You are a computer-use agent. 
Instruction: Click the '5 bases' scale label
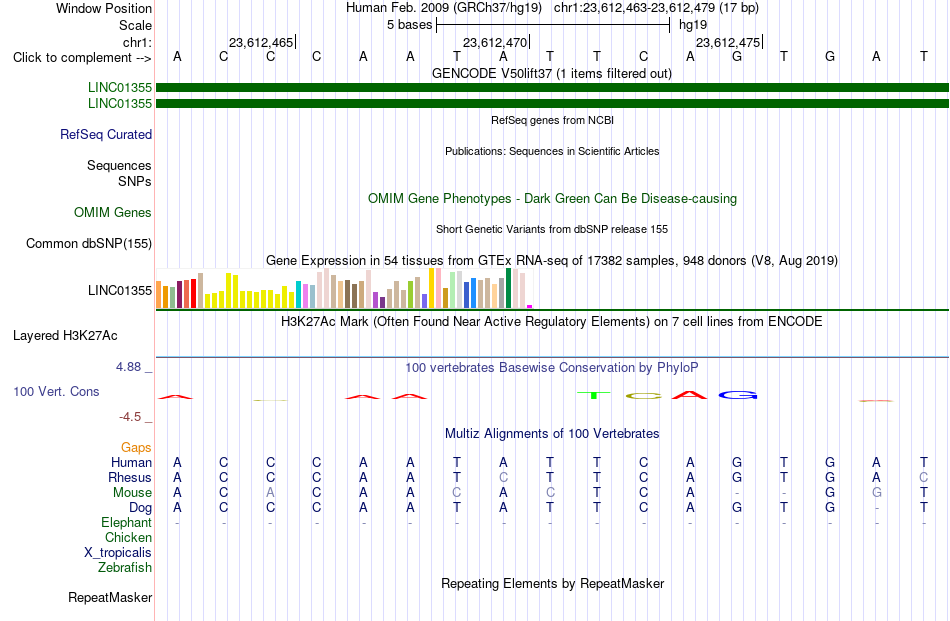[x=410, y=25]
